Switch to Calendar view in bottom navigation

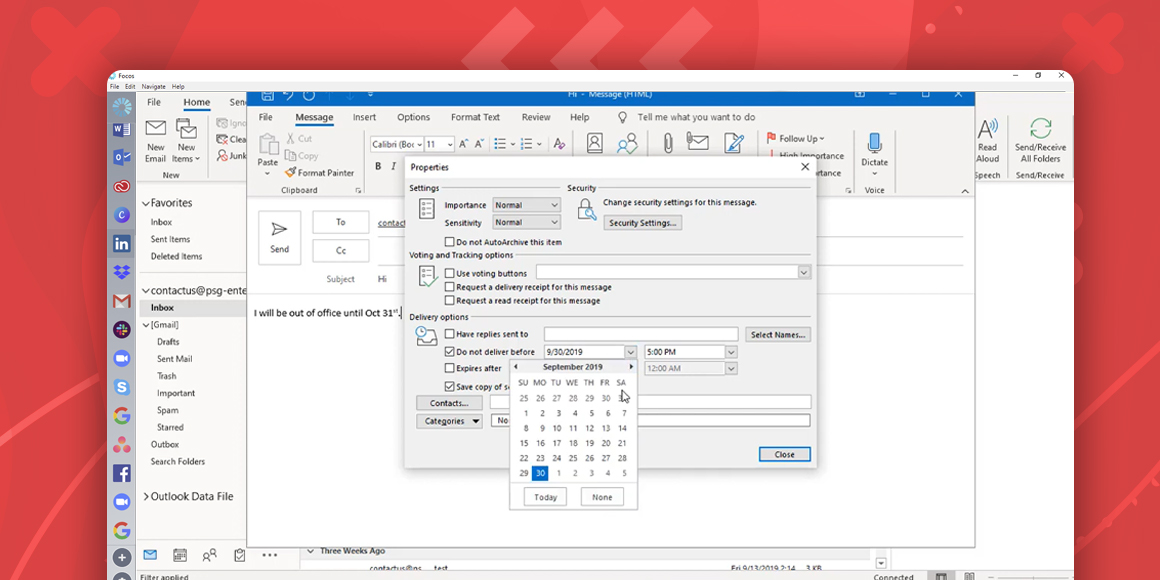coord(180,555)
